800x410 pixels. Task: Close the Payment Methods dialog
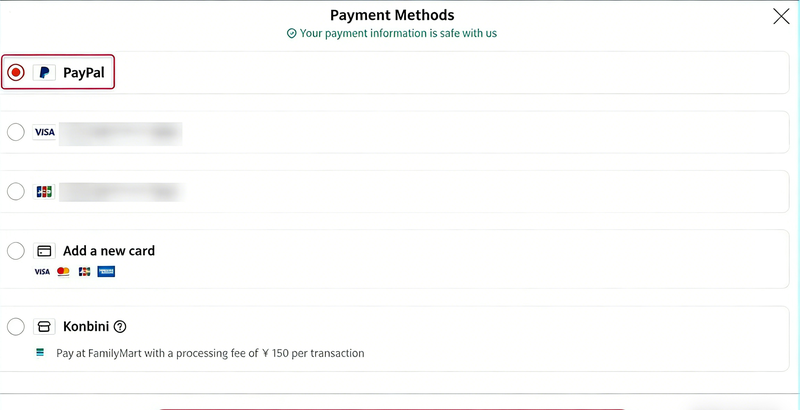coord(781,16)
